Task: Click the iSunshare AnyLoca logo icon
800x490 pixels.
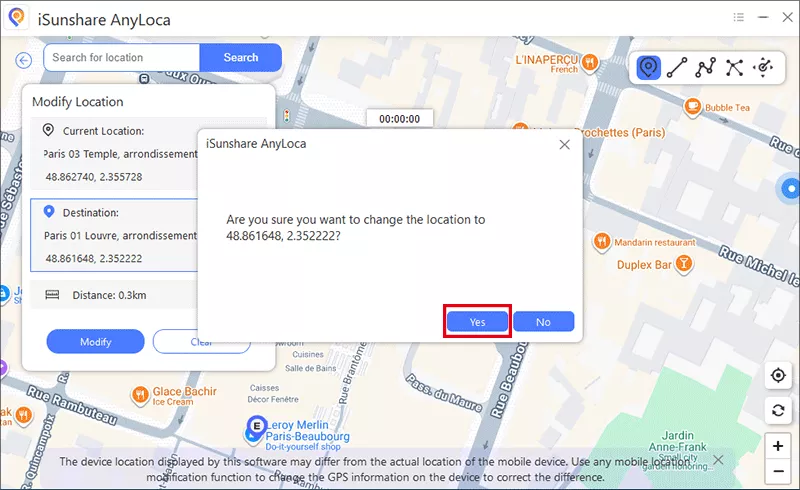Action: tap(17, 17)
